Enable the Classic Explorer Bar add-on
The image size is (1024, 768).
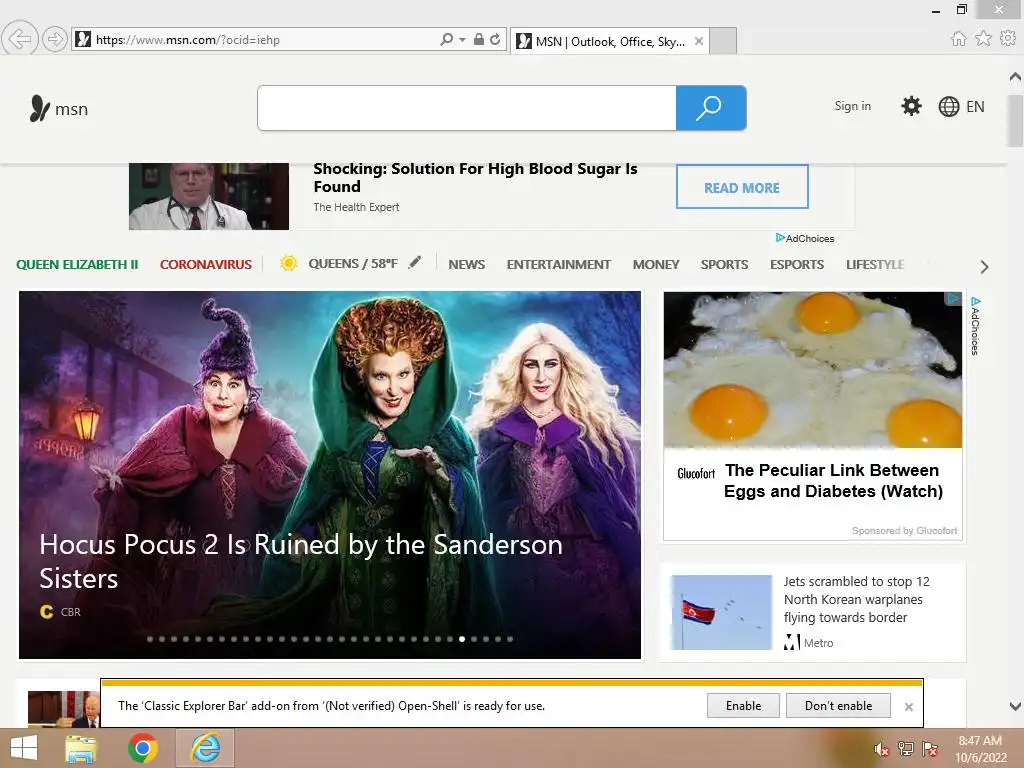[x=743, y=706]
